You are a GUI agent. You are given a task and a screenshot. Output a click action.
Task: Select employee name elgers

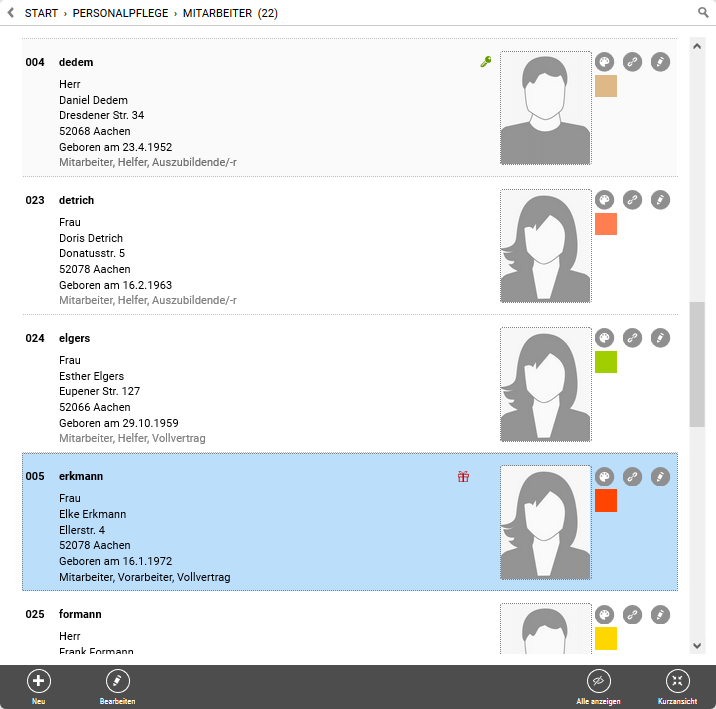click(74, 338)
